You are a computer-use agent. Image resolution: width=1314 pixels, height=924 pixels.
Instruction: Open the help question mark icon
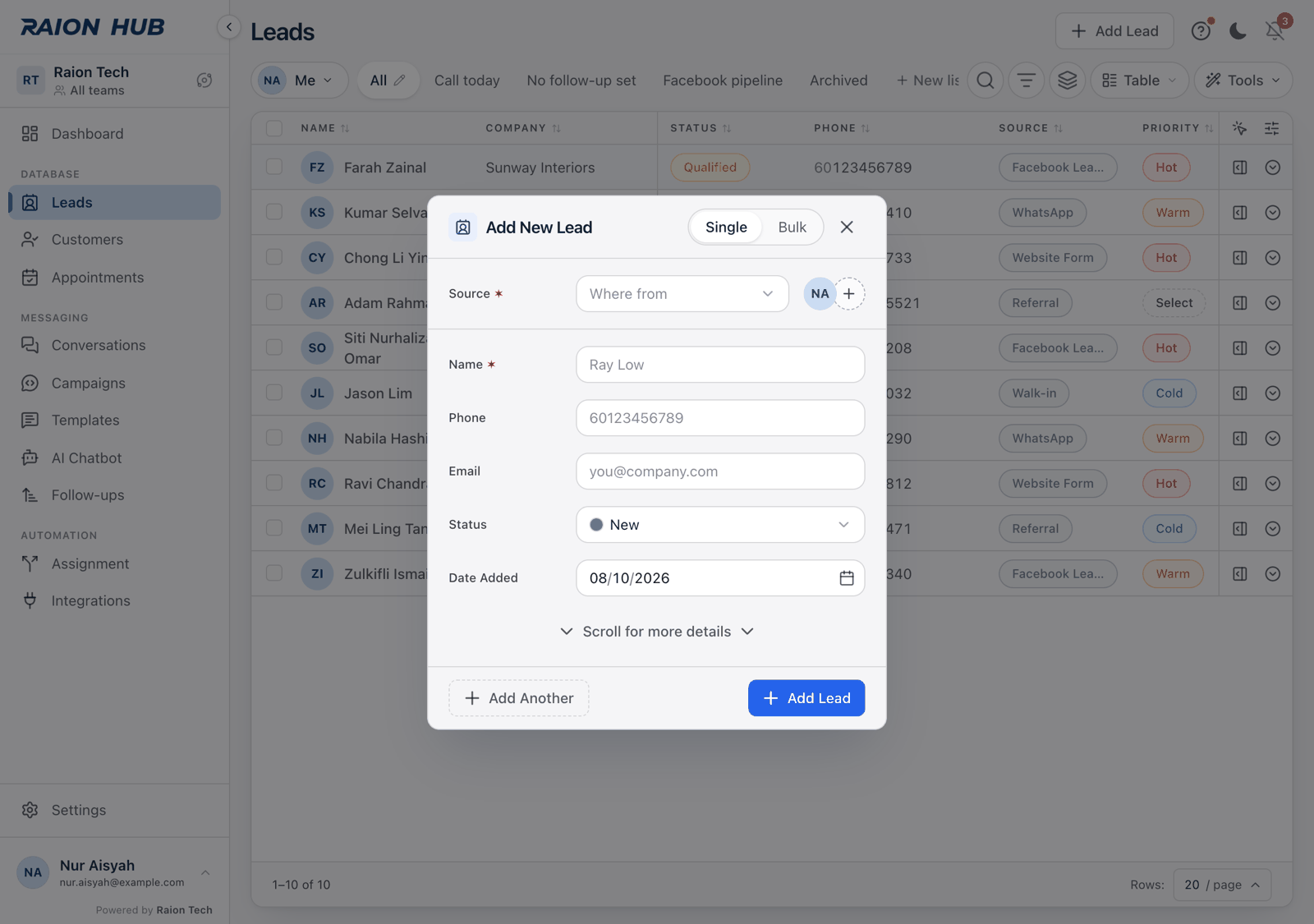point(1201,31)
